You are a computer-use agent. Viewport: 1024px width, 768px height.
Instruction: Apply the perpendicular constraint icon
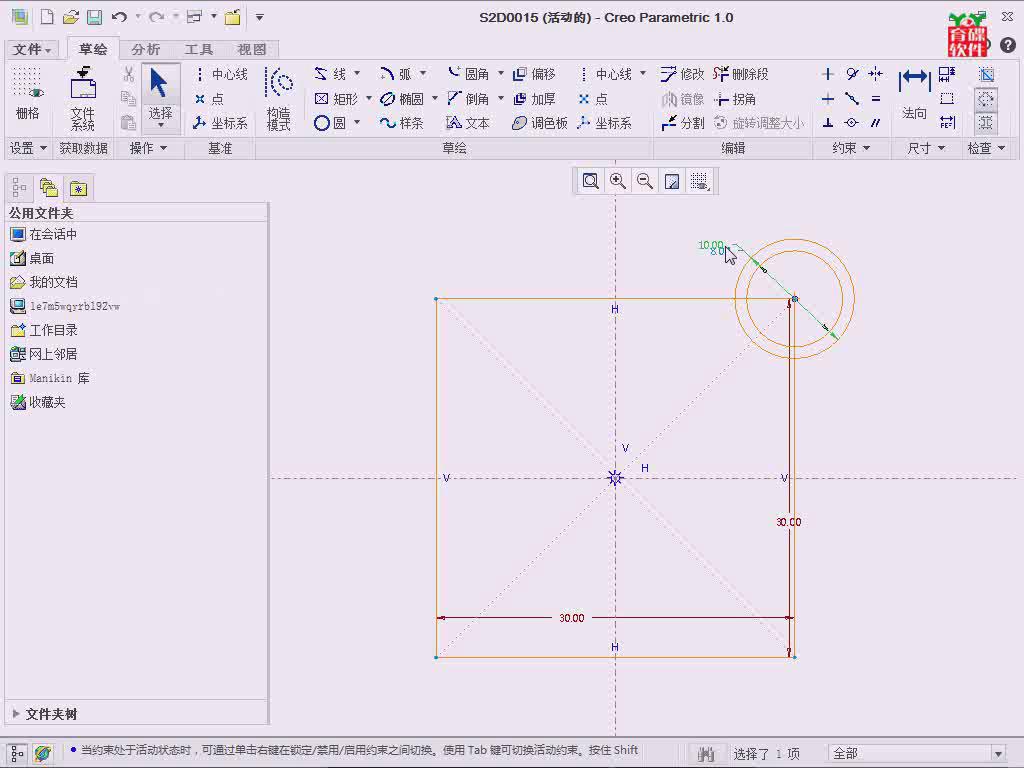(828, 123)
